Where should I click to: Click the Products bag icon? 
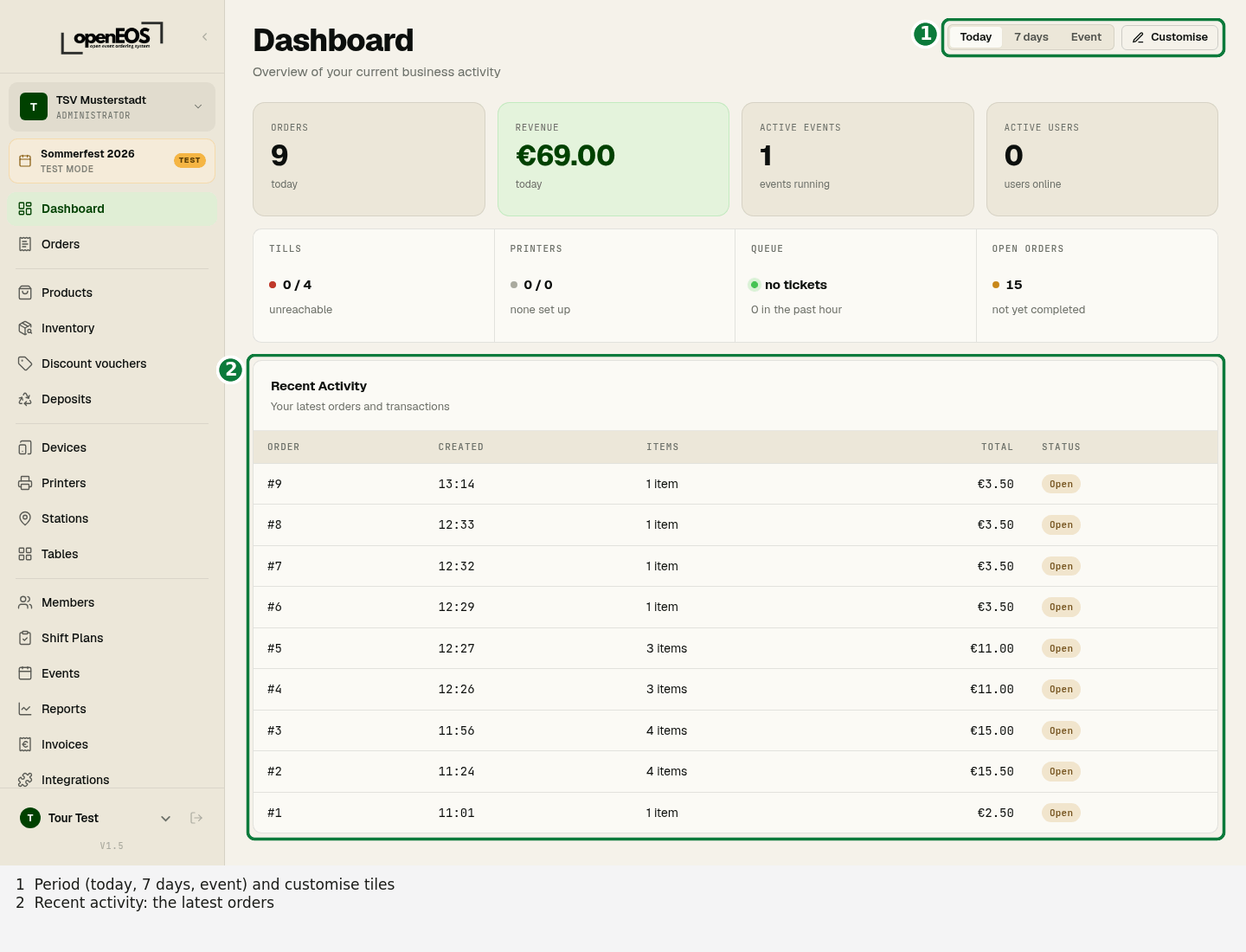tap(25, 293)
